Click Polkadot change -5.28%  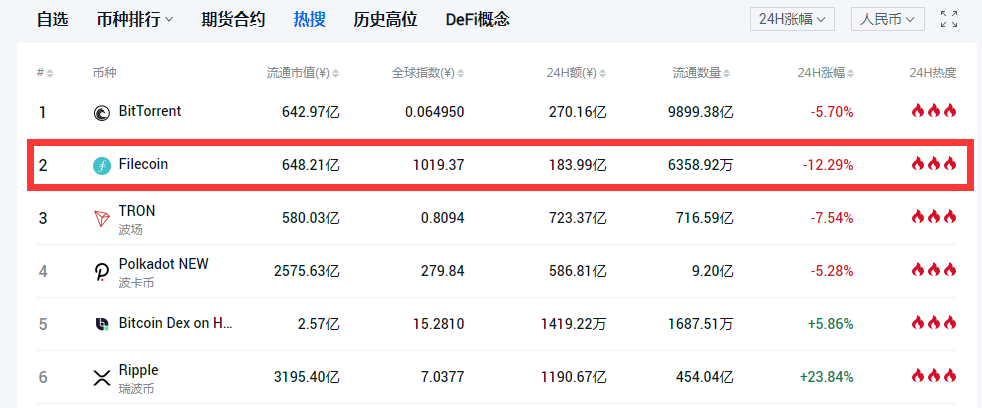pos(832,271)
